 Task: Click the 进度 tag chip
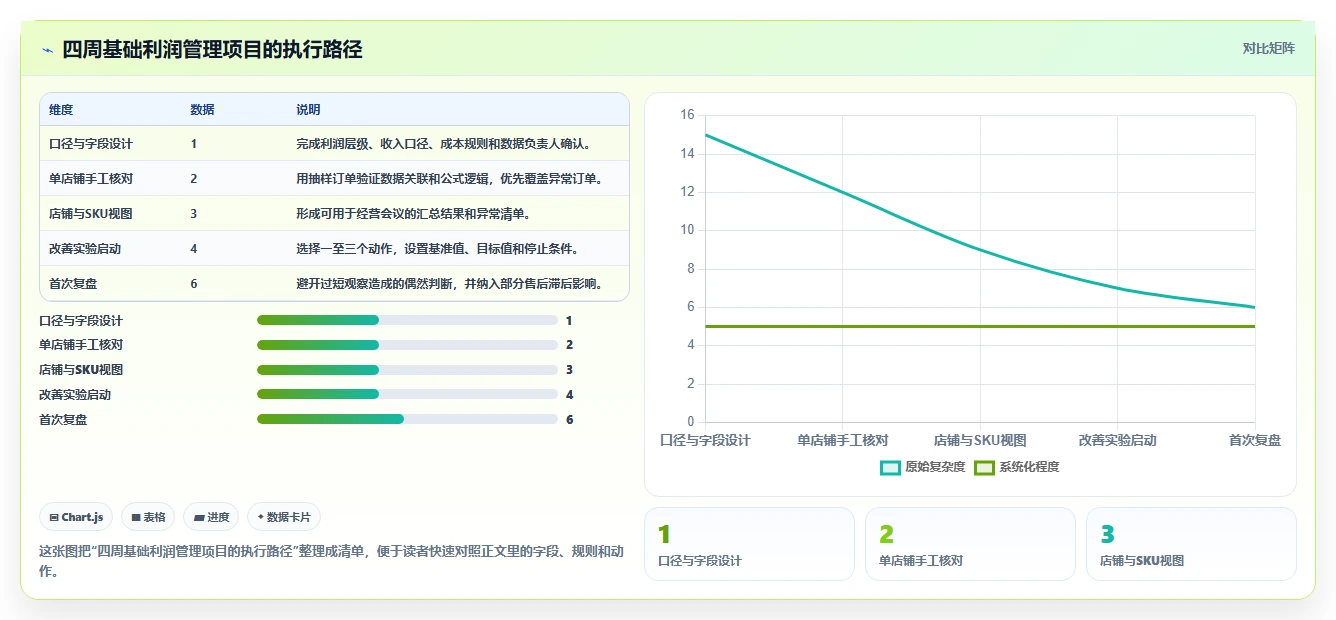click(x=211, y=517)
